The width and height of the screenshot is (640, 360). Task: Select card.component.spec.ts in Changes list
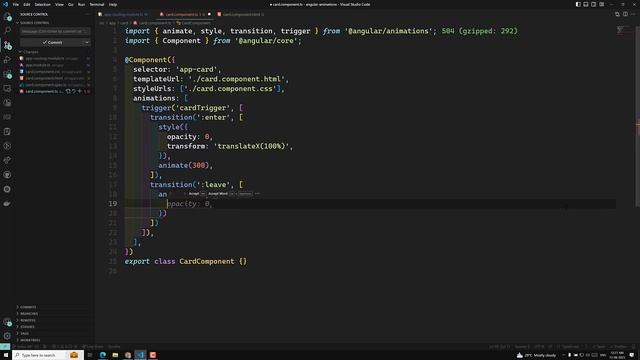55,84
